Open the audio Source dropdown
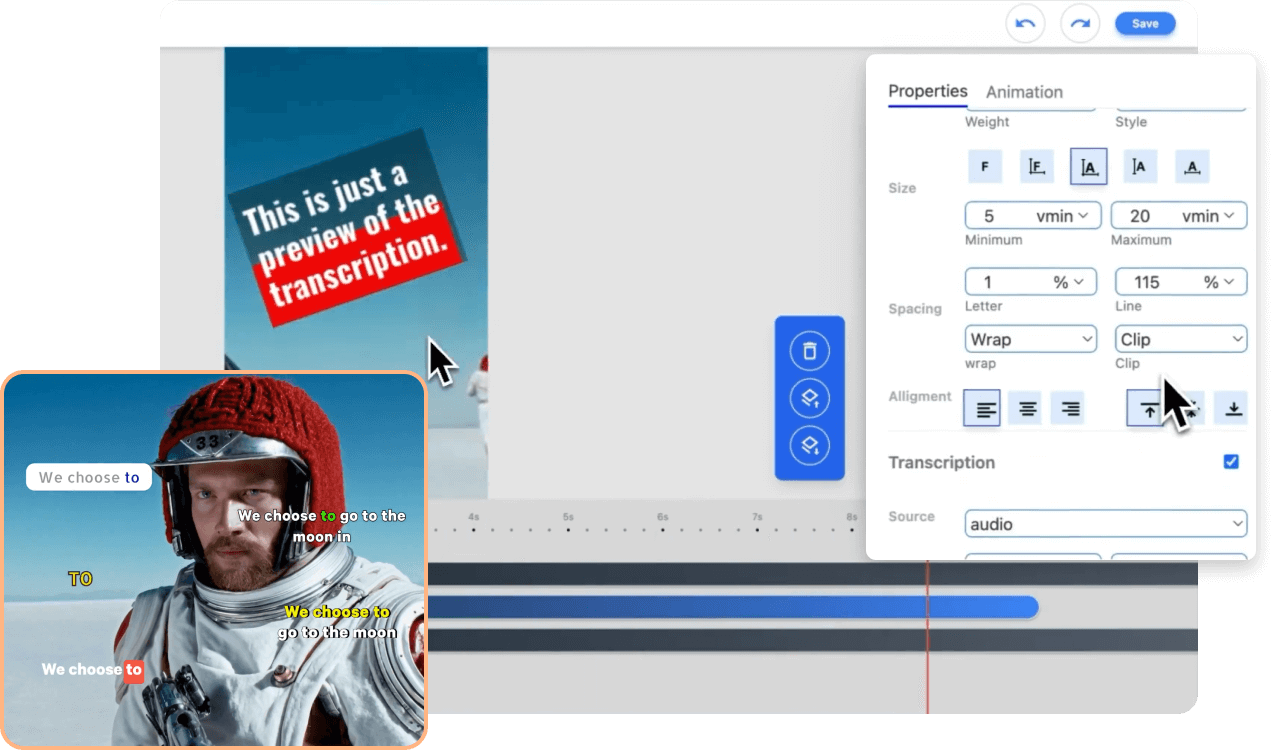This screenshot has height=750, width=1276. 1106,524
